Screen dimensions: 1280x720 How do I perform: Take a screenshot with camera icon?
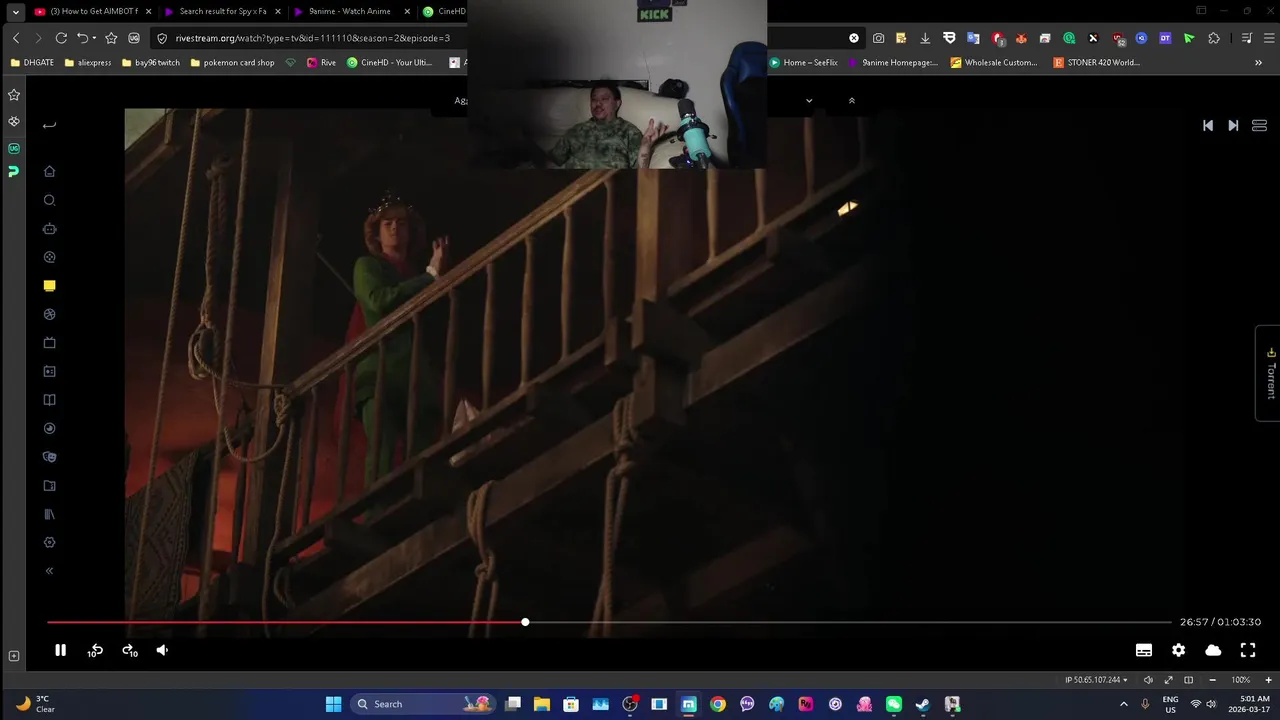coord(878,38)
